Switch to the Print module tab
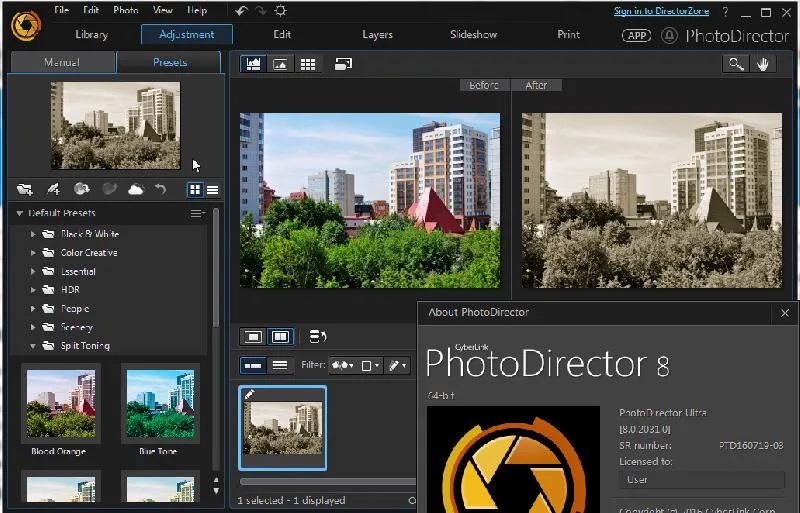Image resolution: width=800 pixels, height=513 pixels. point(568,35)
